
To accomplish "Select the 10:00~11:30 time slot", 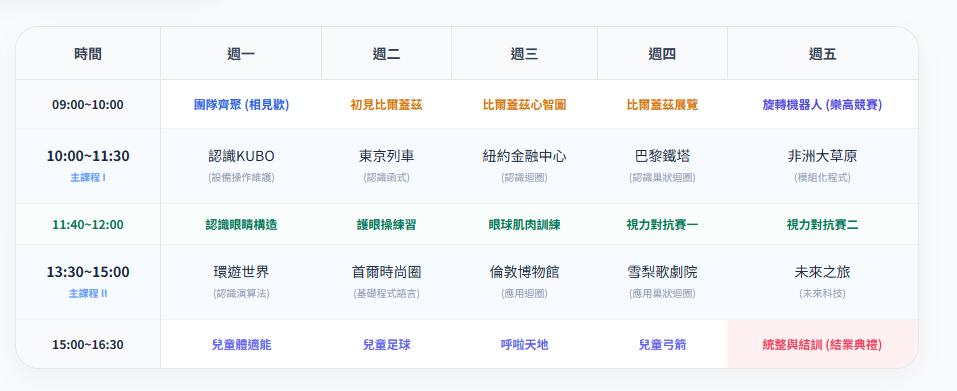I will click(88, 156).
